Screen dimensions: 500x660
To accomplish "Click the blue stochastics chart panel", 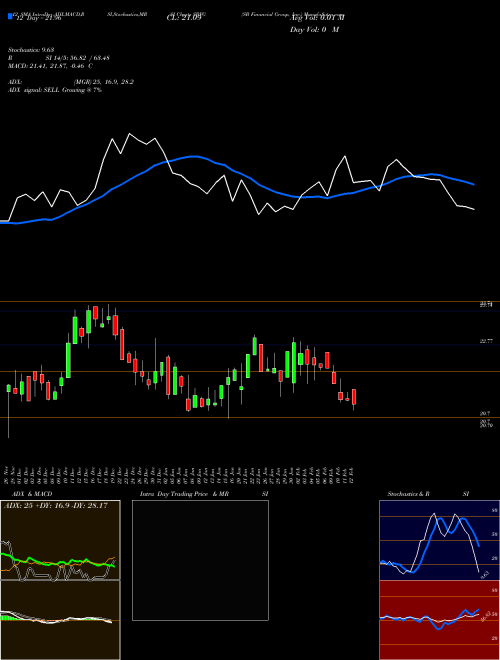I will [x=439, y=540].
